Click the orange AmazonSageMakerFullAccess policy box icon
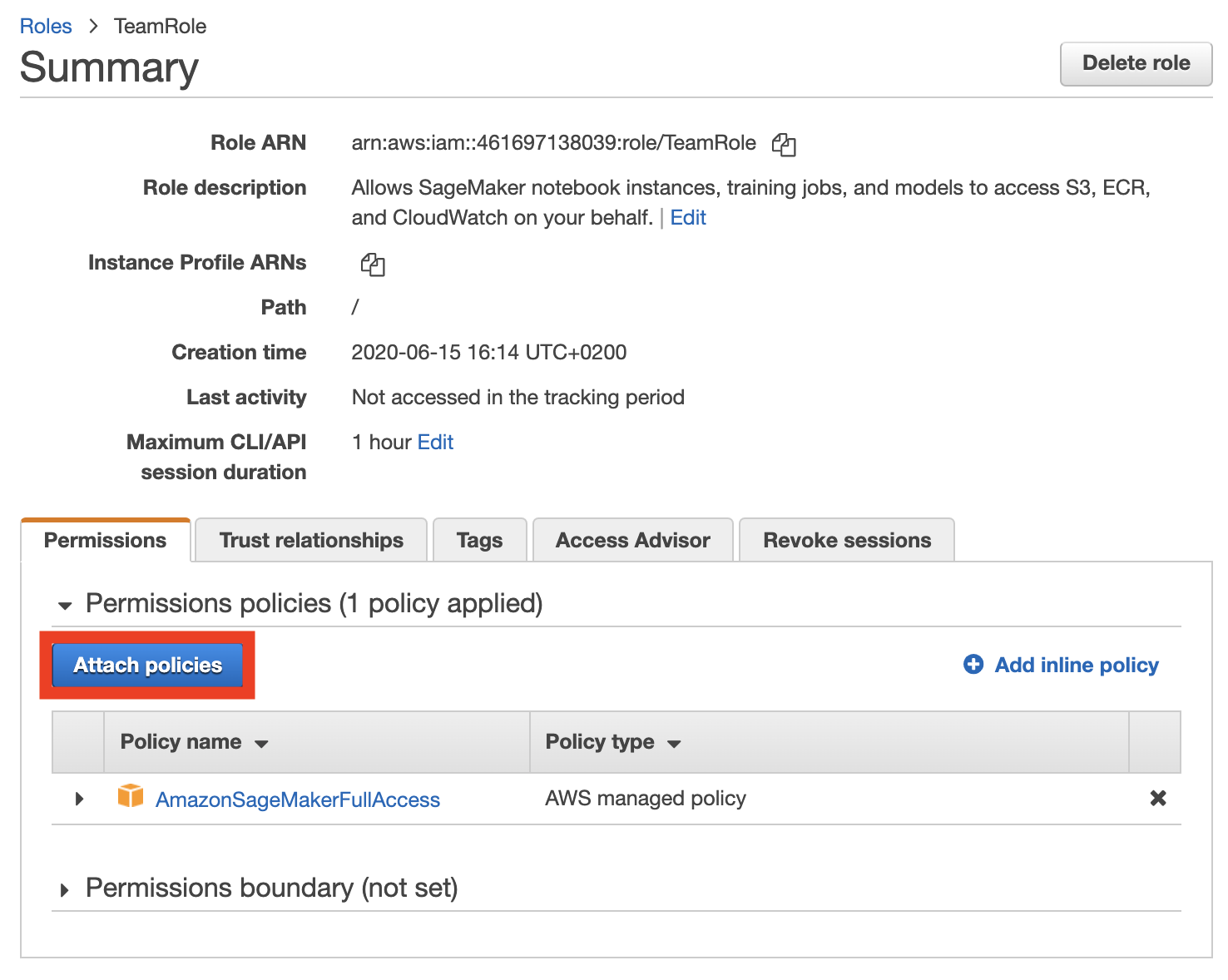 [131, 796]
